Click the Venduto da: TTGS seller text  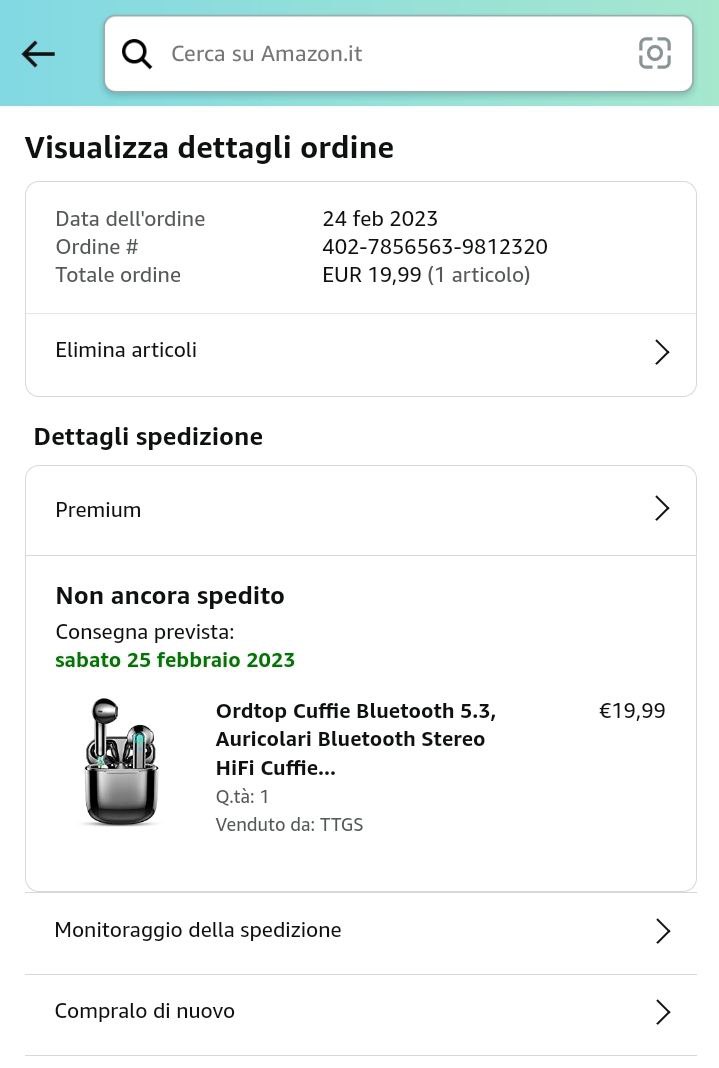[x=289, y=825]
